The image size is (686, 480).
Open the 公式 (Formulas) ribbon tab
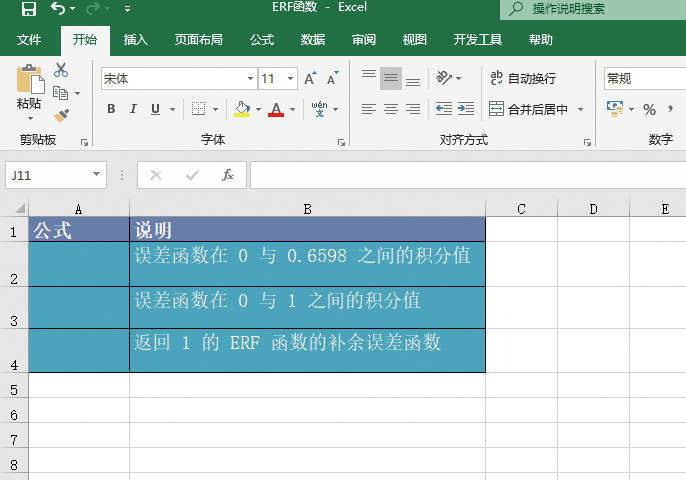pyautogui.click(x=262, y=40)
